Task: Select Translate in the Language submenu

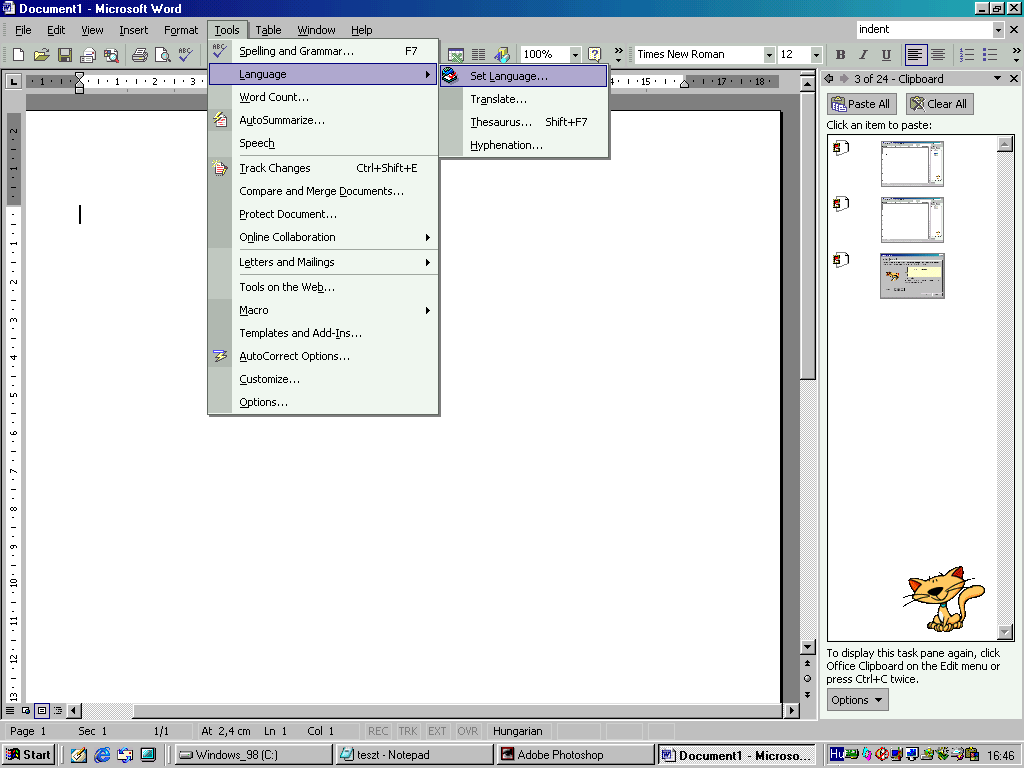Action: (524, 99)
